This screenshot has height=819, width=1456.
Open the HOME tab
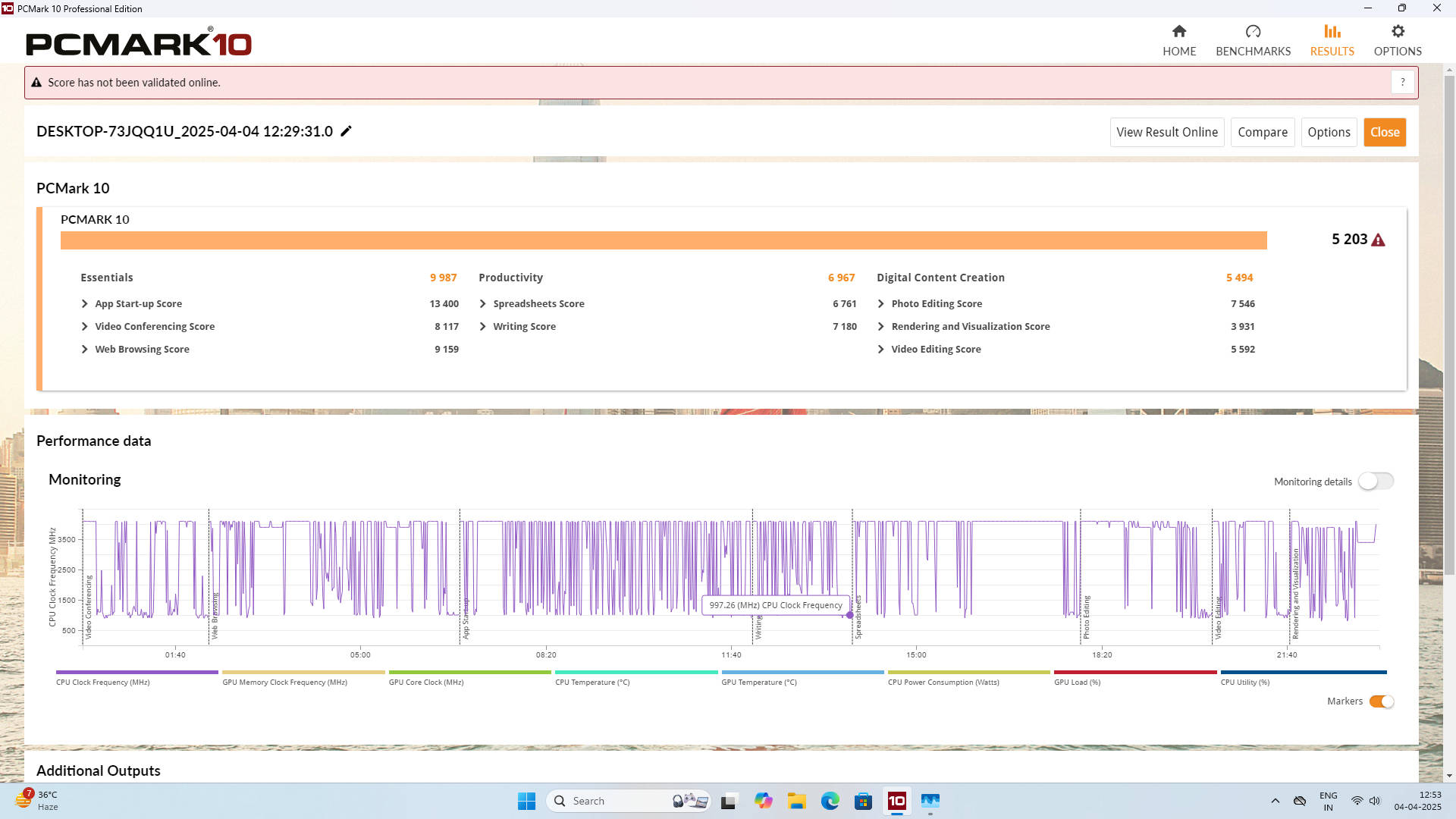pos(1178,40)
